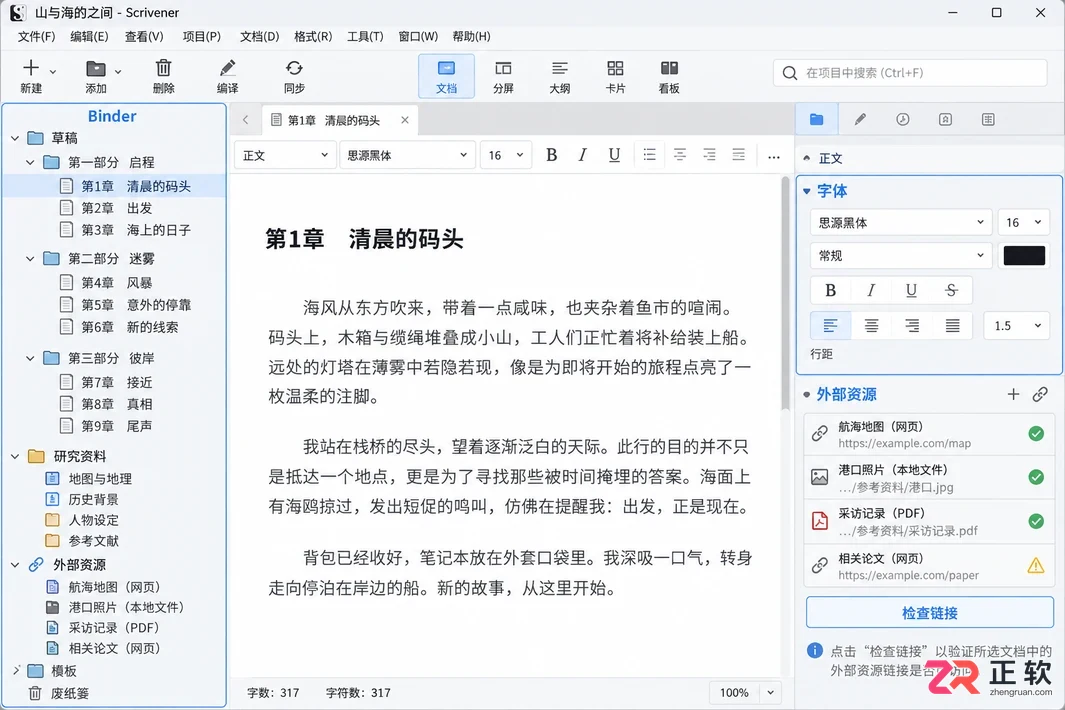Click the black text color swatch
The width and height of the screenshot is (1065, 710).
(1024, 255)
